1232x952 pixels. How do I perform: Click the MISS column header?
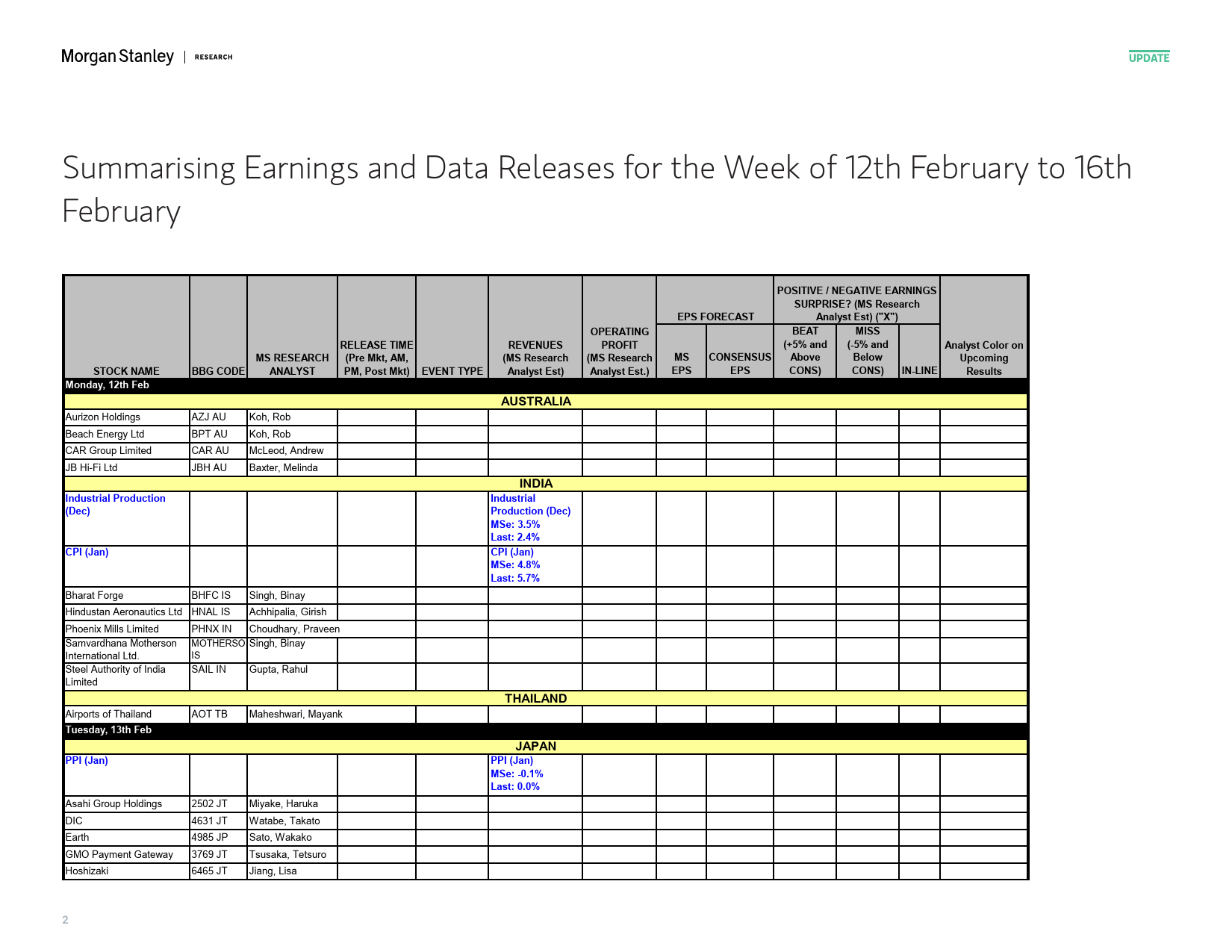868,351
